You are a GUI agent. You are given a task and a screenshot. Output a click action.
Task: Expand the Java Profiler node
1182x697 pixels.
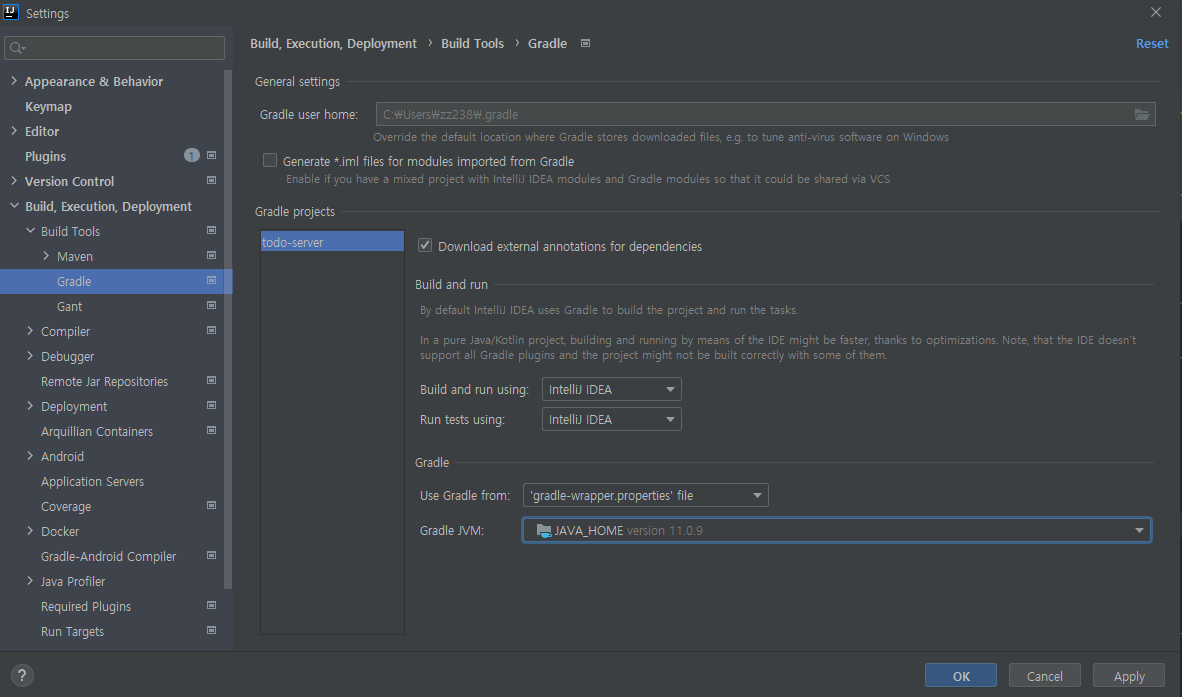(30, 581)
